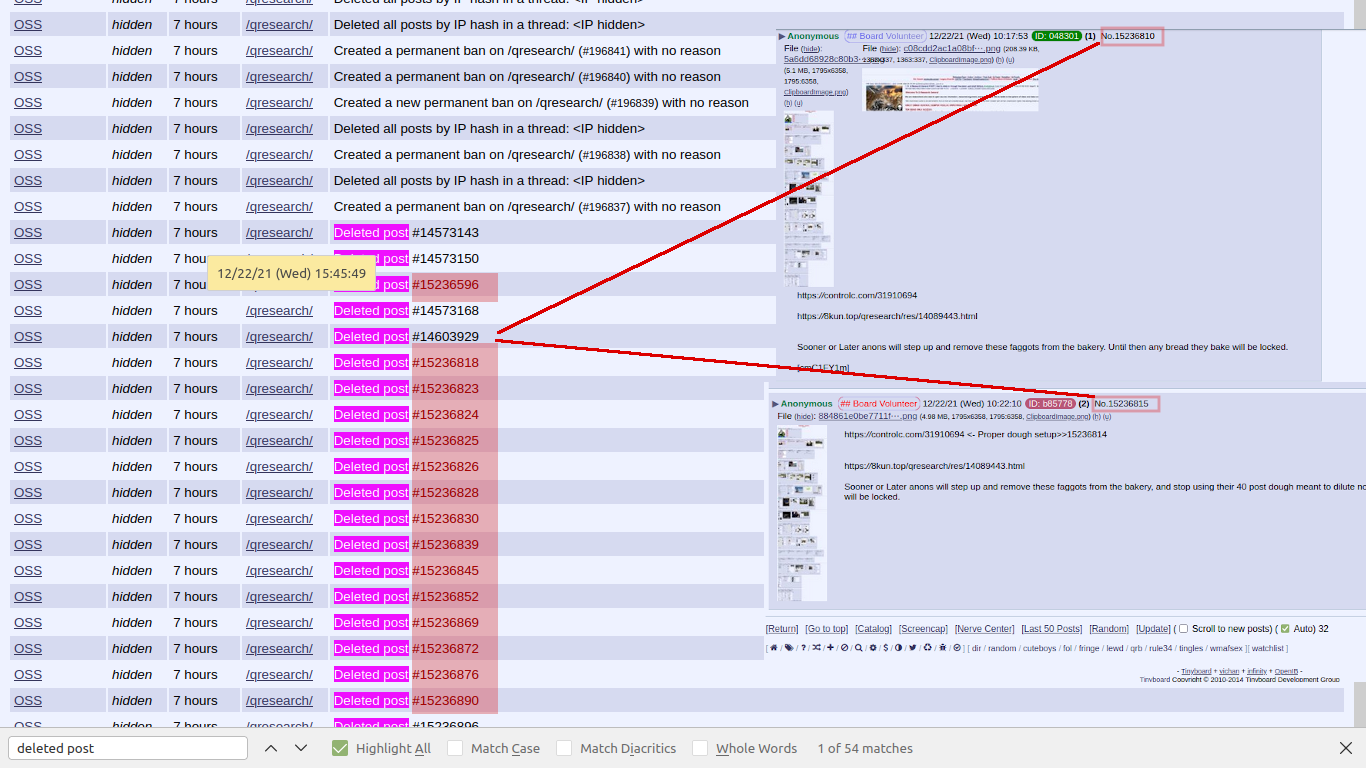The image size is (1366, 768).
Task: Click the OpenIB footer link
Action: coord(1286,671)
